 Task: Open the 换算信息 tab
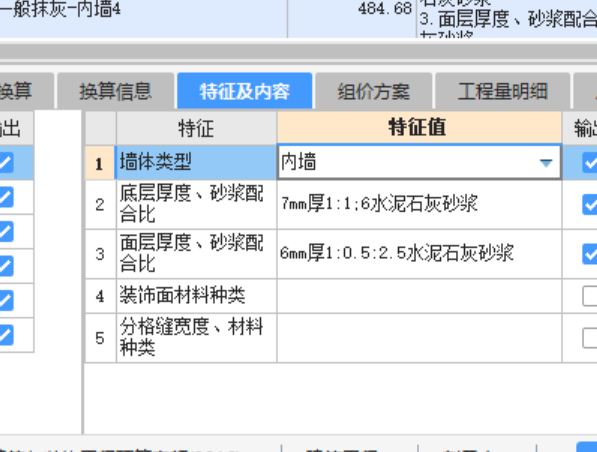pos(115,91)
